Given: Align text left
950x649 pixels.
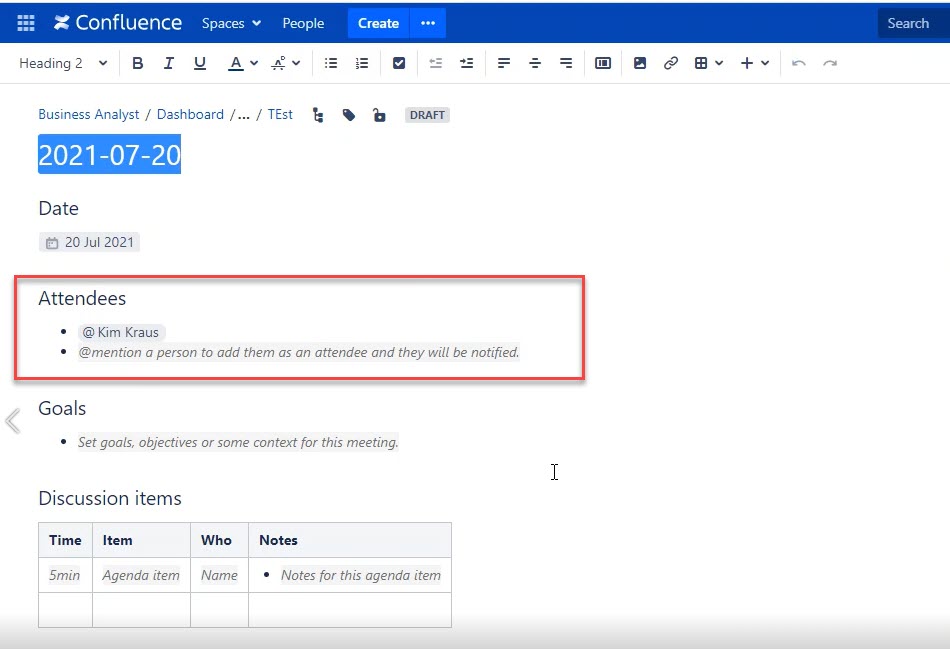Looking at the screenshot, I should (503, 63).
